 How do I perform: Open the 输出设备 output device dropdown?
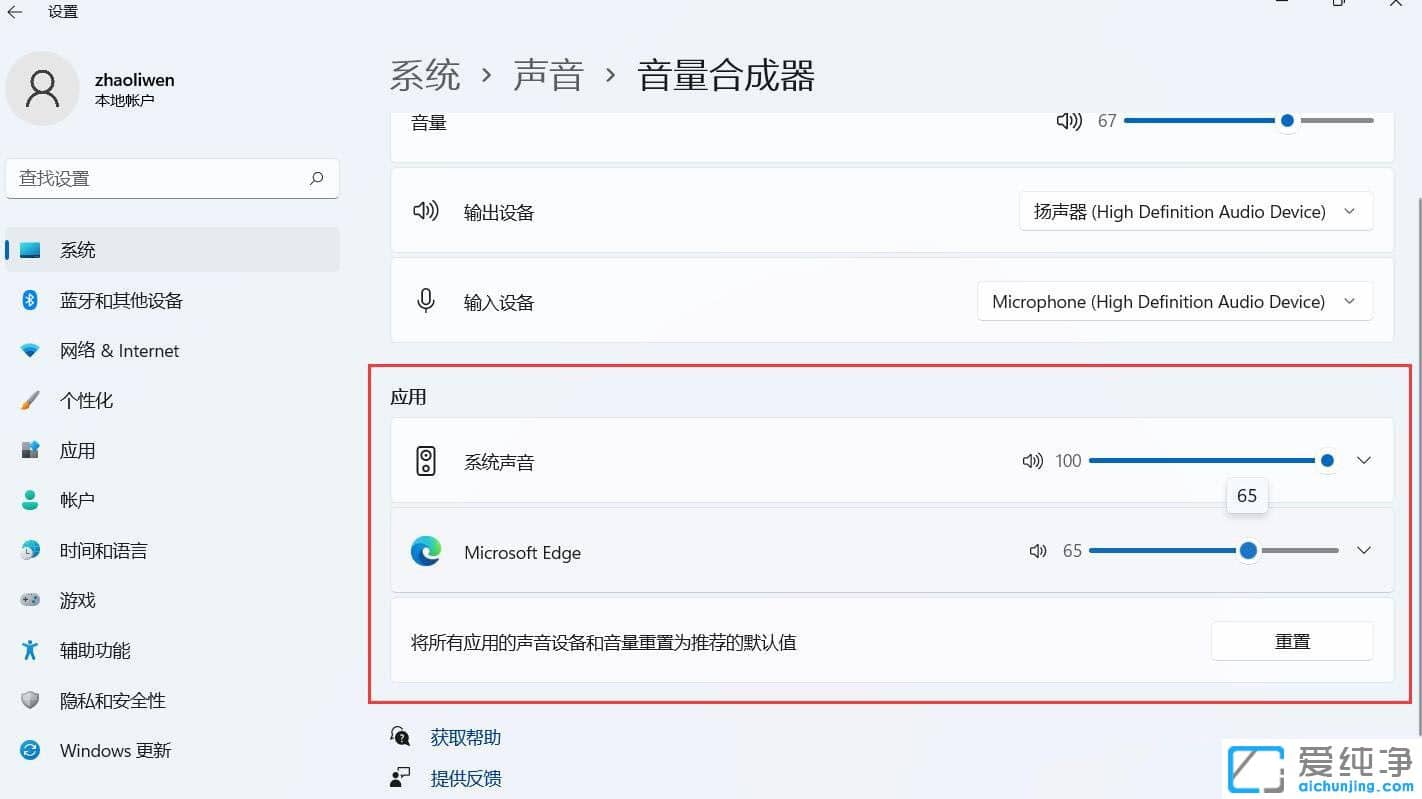click(1194, 211)
